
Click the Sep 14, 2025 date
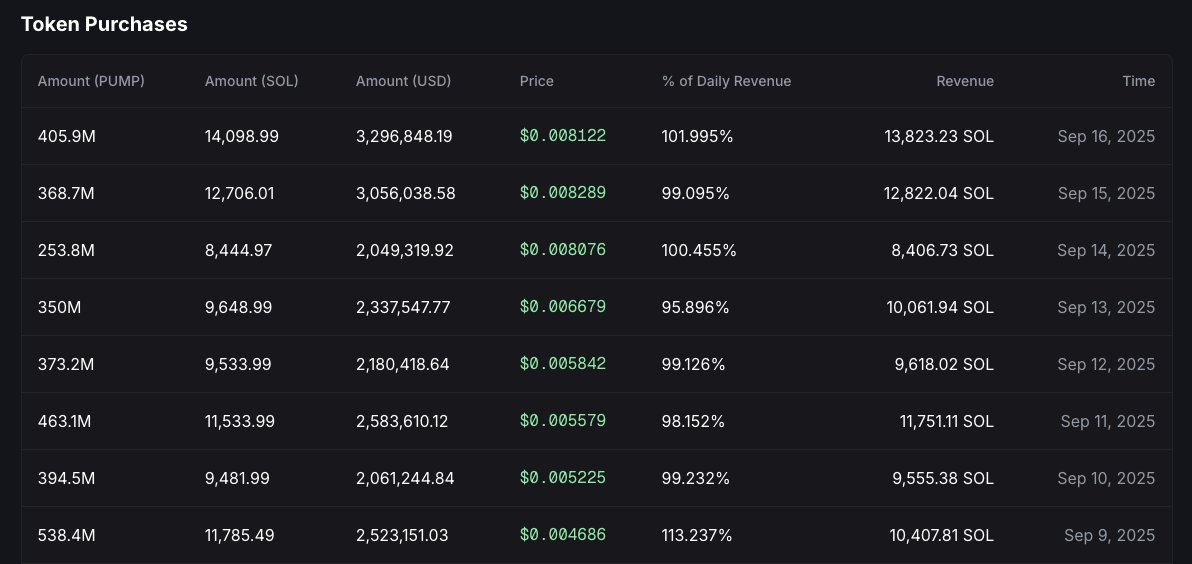coord(1106,251)
